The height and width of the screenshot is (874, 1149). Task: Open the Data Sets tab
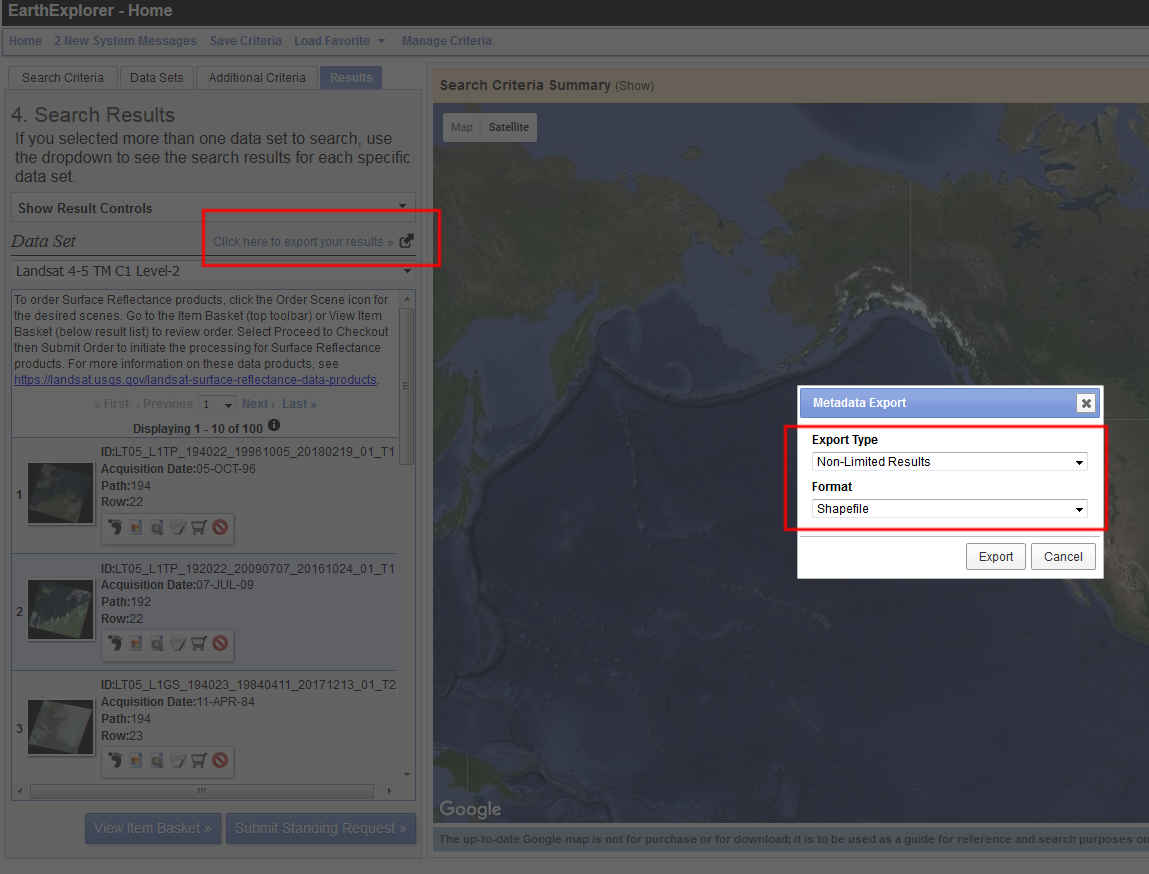157,78
